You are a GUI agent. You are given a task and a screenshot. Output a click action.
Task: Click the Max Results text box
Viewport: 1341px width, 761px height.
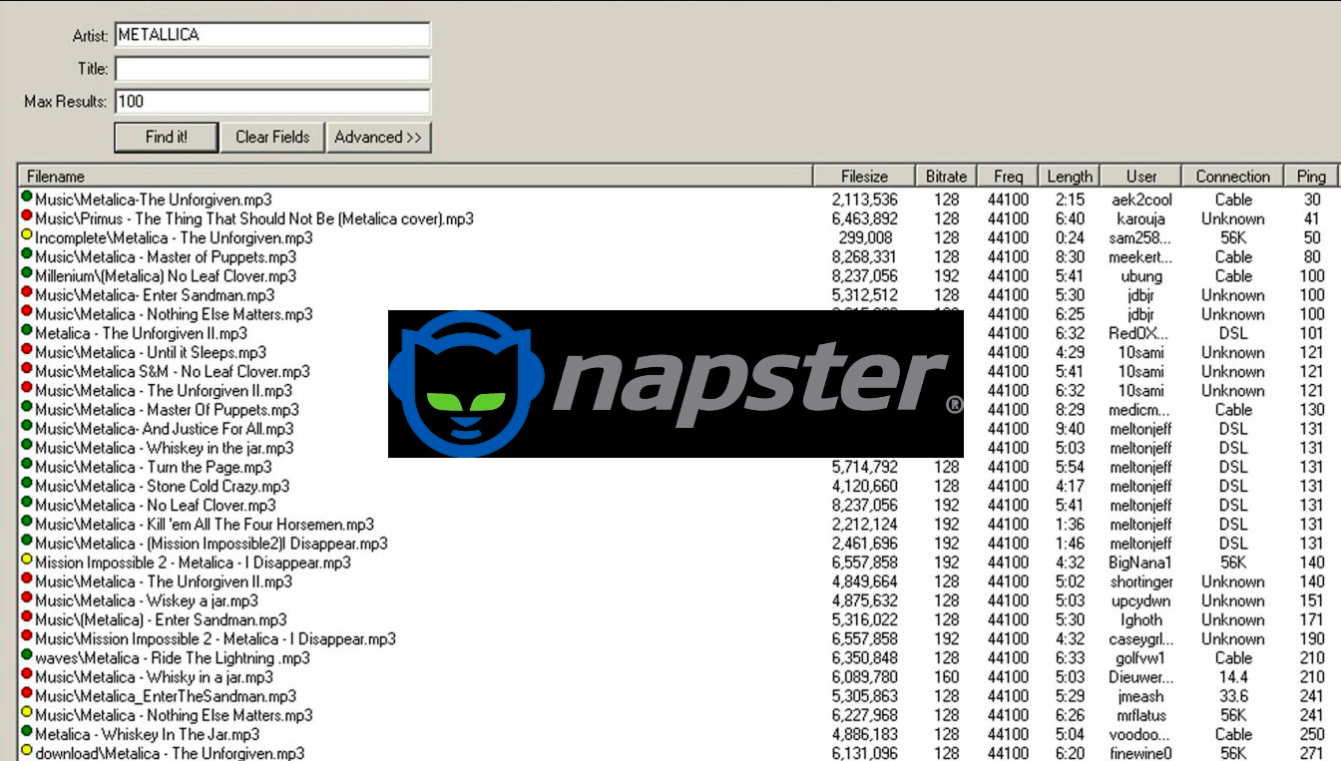click(x=272, y=101)
